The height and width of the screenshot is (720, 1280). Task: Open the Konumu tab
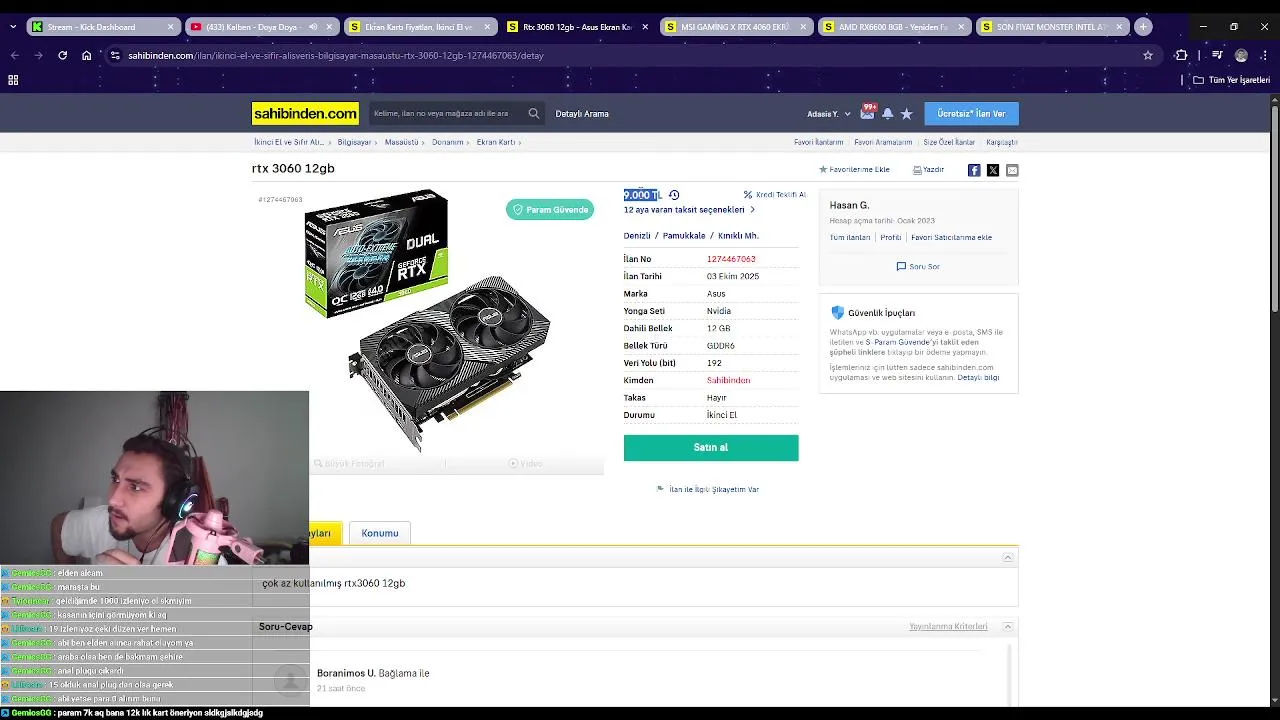(380, 533)
